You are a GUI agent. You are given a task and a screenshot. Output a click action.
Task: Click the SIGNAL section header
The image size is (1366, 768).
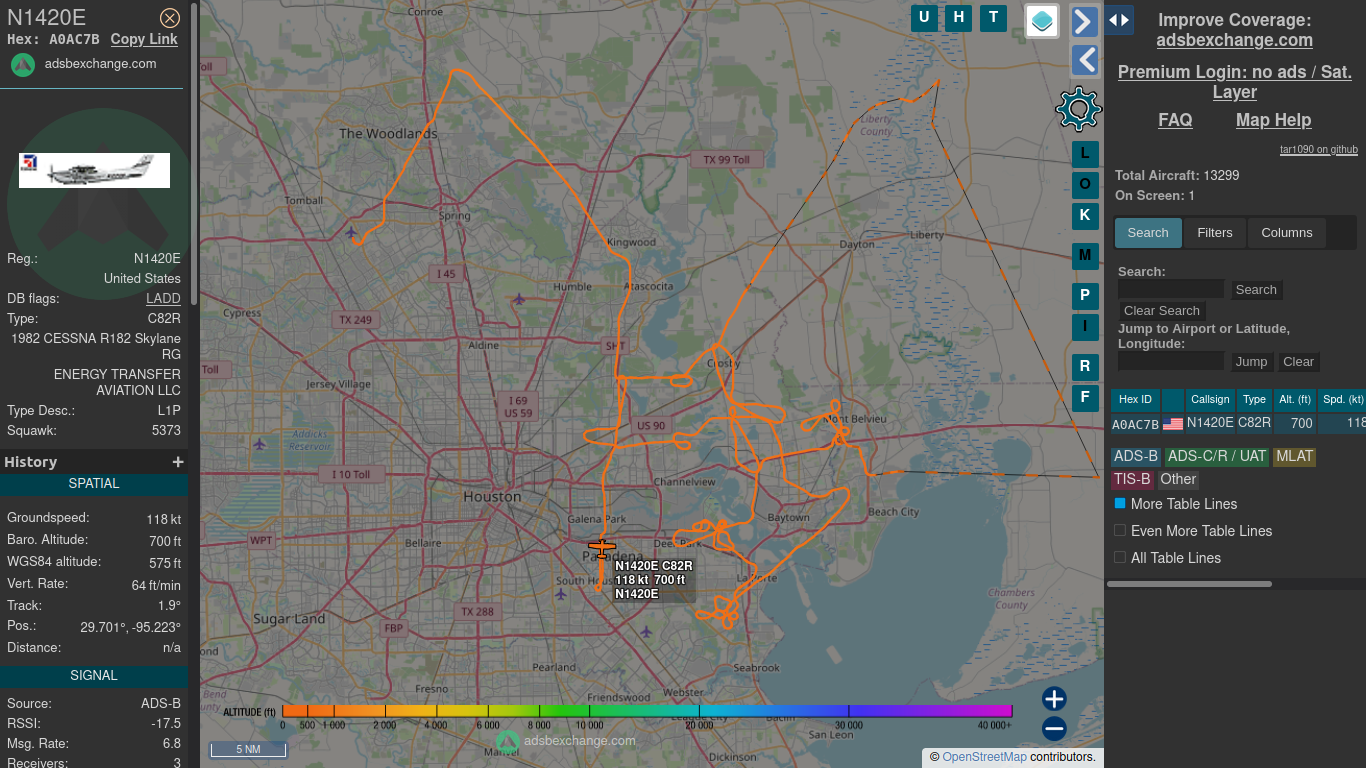(94, 676)
